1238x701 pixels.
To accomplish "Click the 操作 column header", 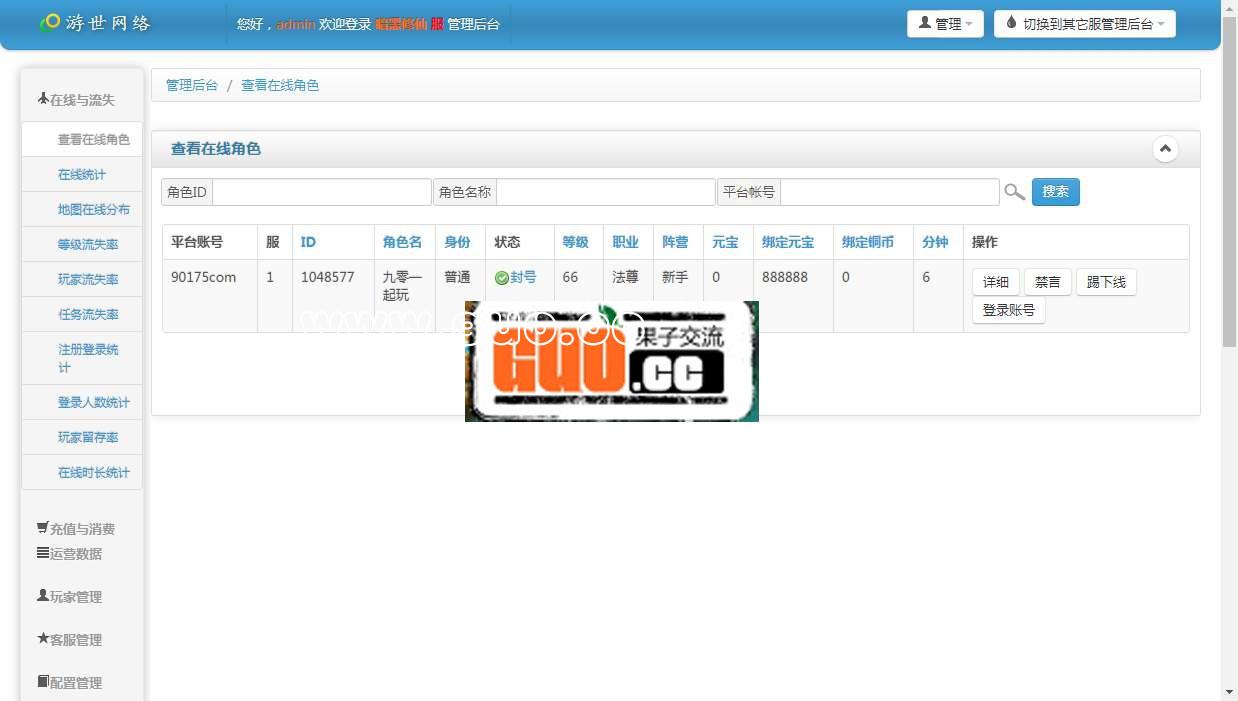I will pyautogui.click(x=985, y=242).
